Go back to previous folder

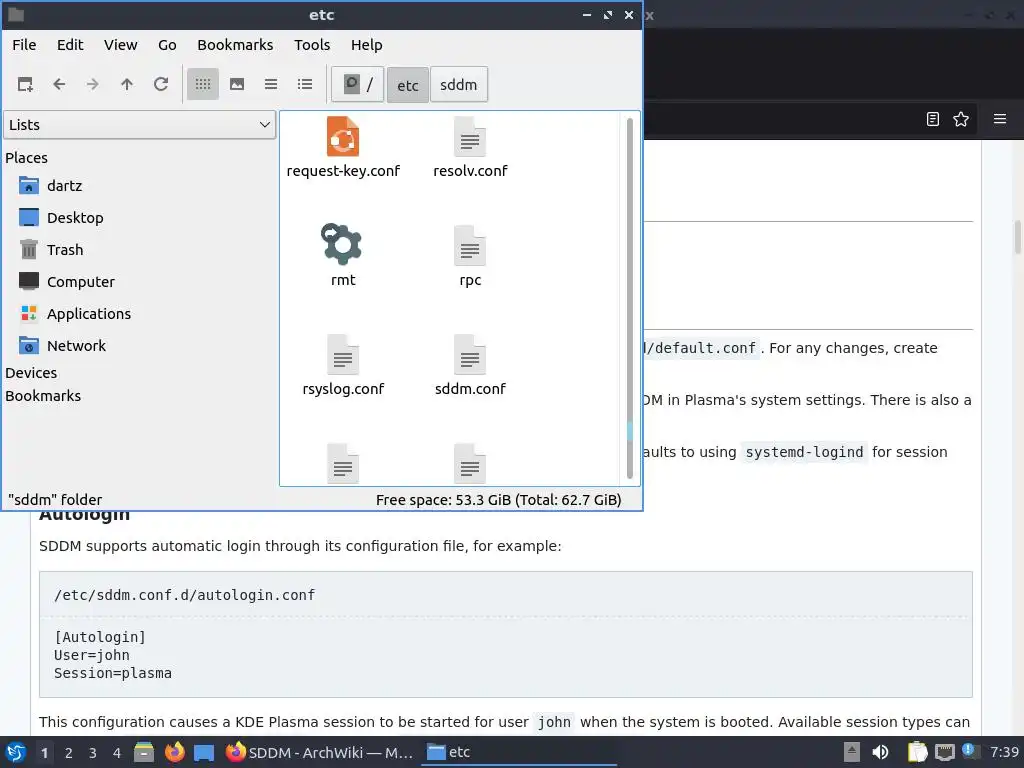coord(59,84)
